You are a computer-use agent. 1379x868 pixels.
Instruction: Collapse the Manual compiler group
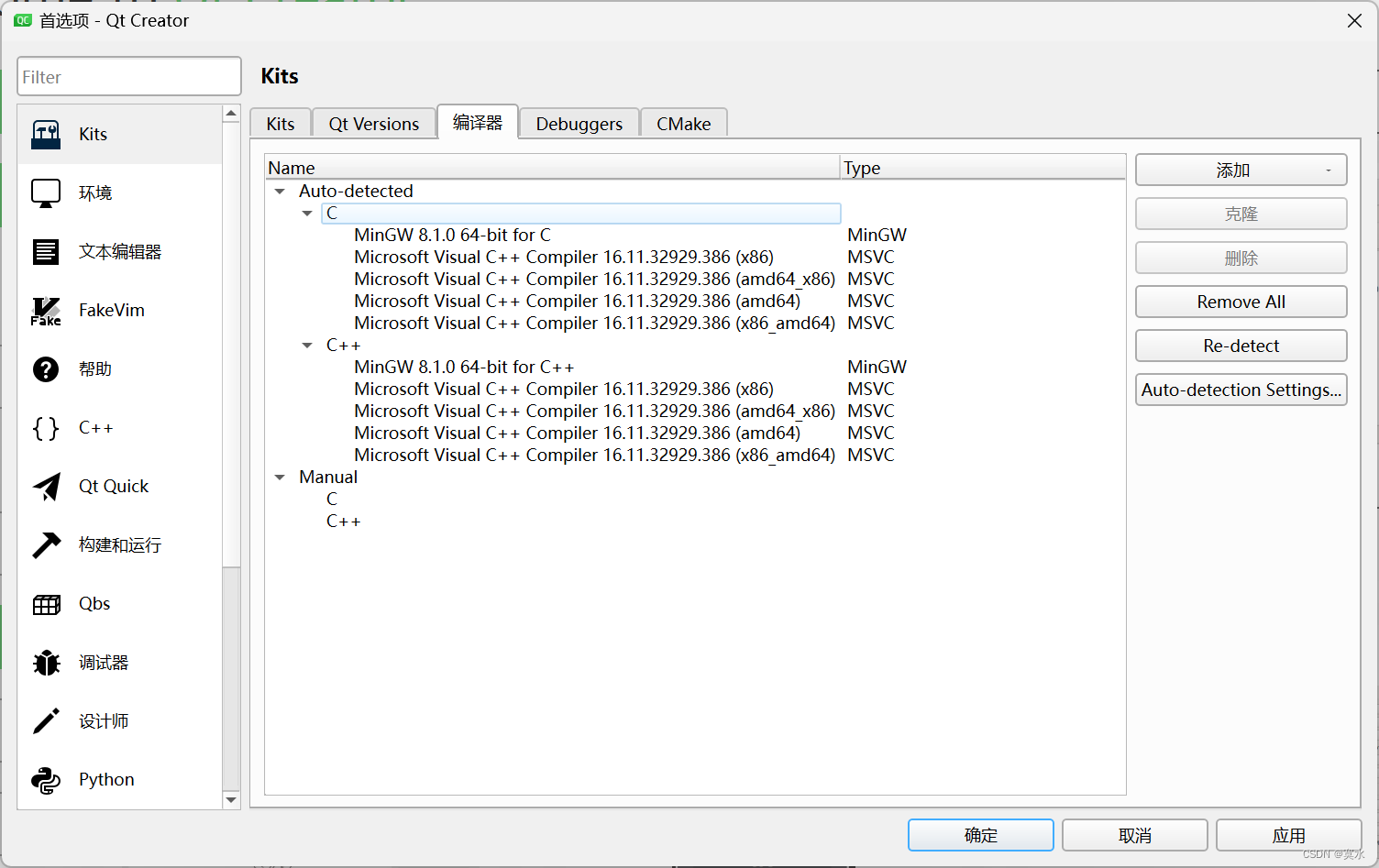tap(280, 477)
